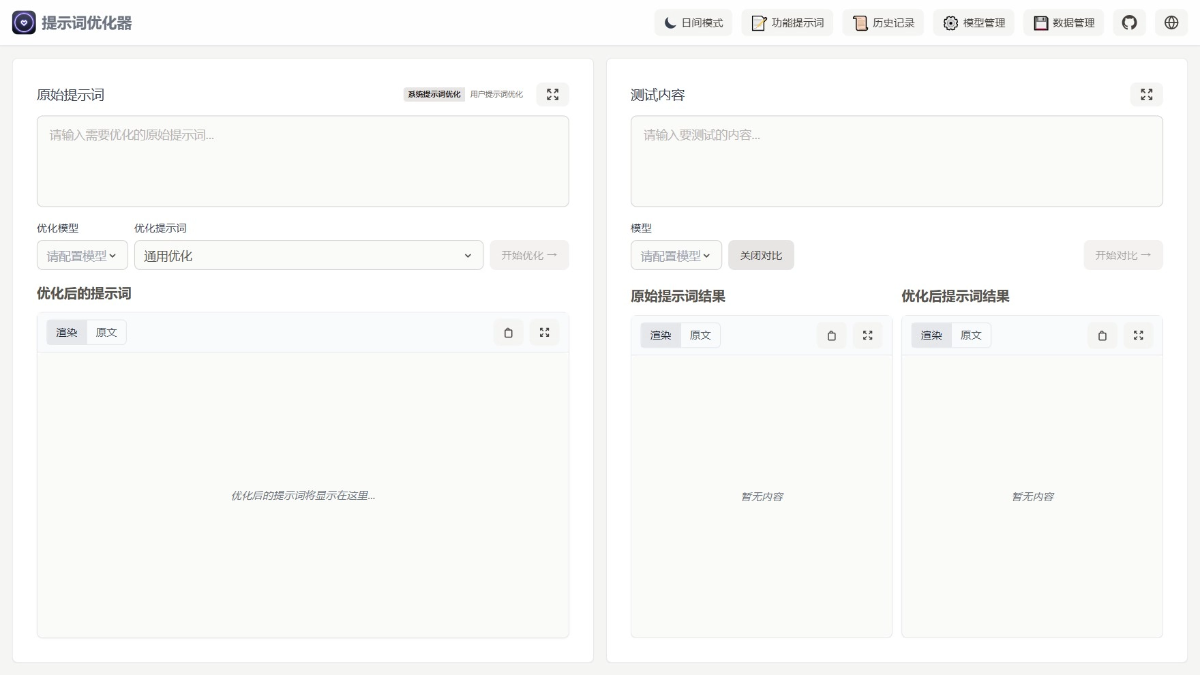Expand the 原始提示词 input fullscreen

click(x=552, y=94)
